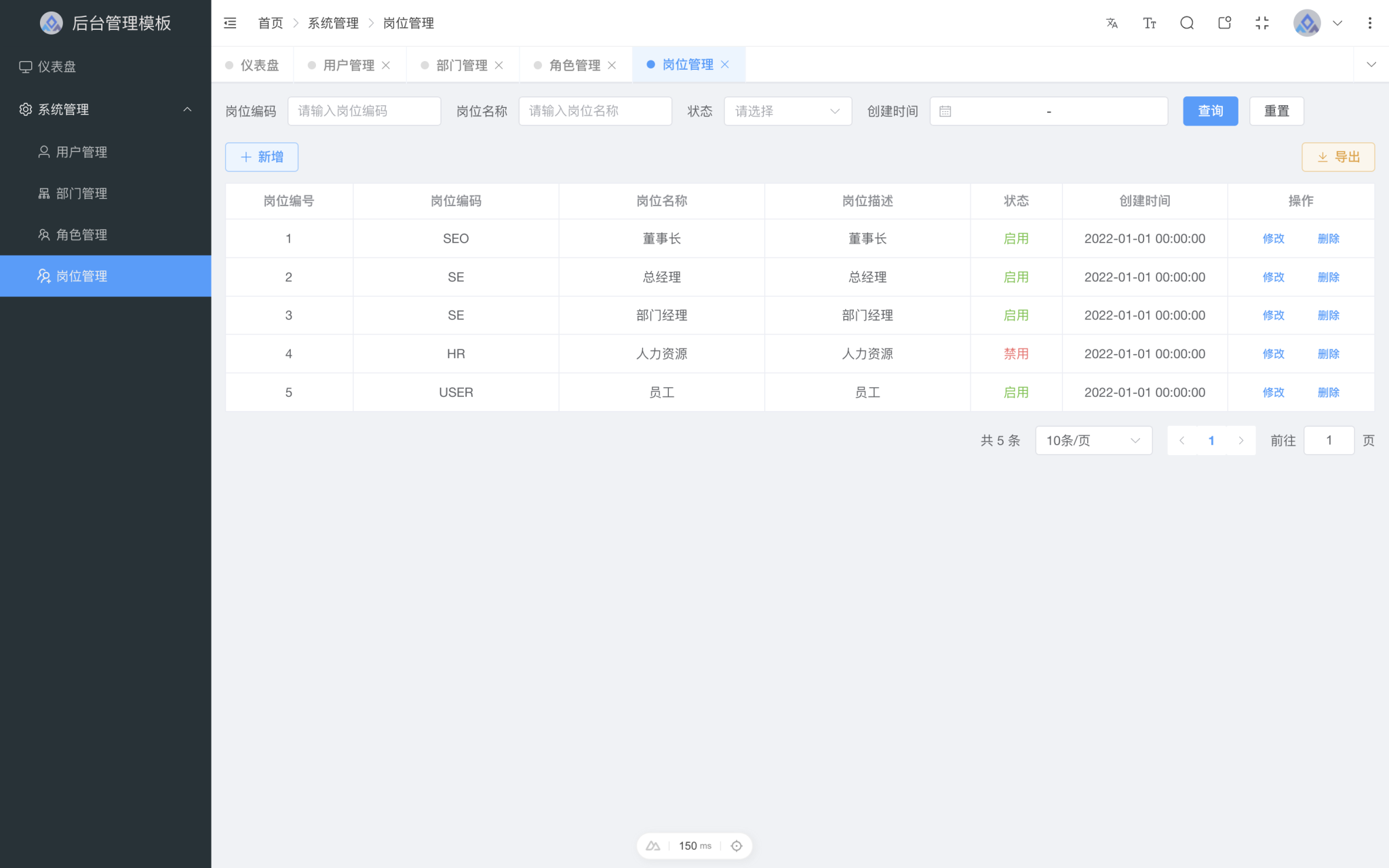Image resolution: width=1389 pixels, height=868 pixels.
Task: Click the refresh icon in bottom status bar
Action: [x=737, y=846]
